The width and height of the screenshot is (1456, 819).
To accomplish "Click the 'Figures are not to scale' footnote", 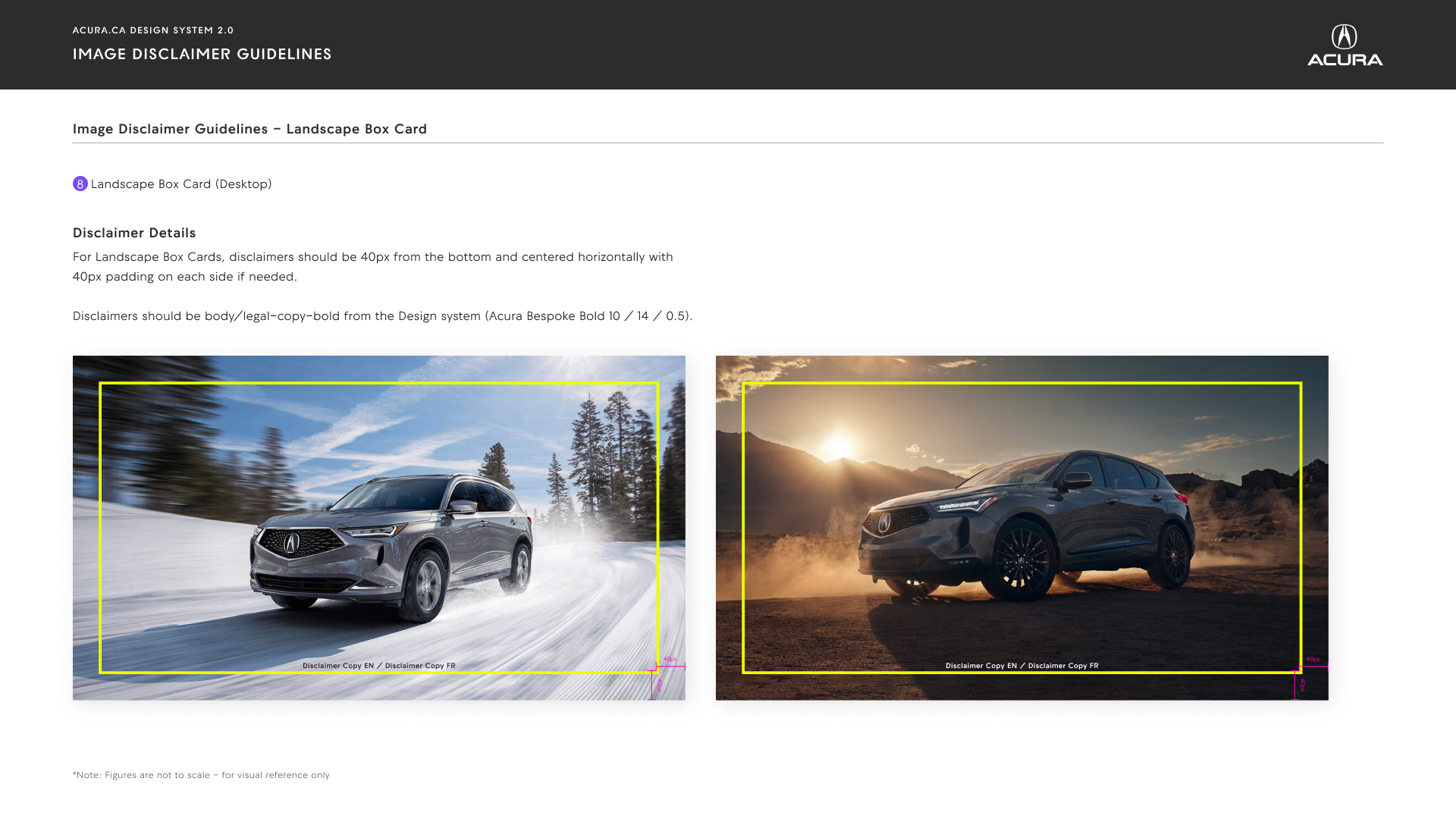I will tap(201, 775).
